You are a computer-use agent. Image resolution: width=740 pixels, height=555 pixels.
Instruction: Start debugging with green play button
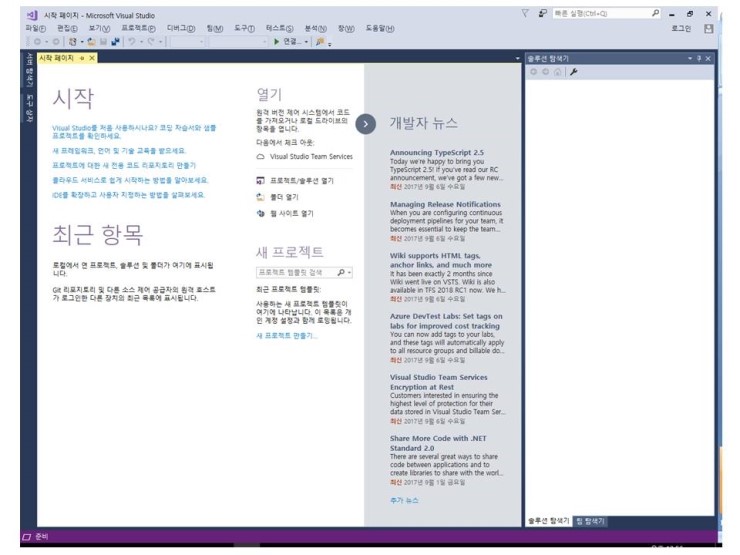277,42
